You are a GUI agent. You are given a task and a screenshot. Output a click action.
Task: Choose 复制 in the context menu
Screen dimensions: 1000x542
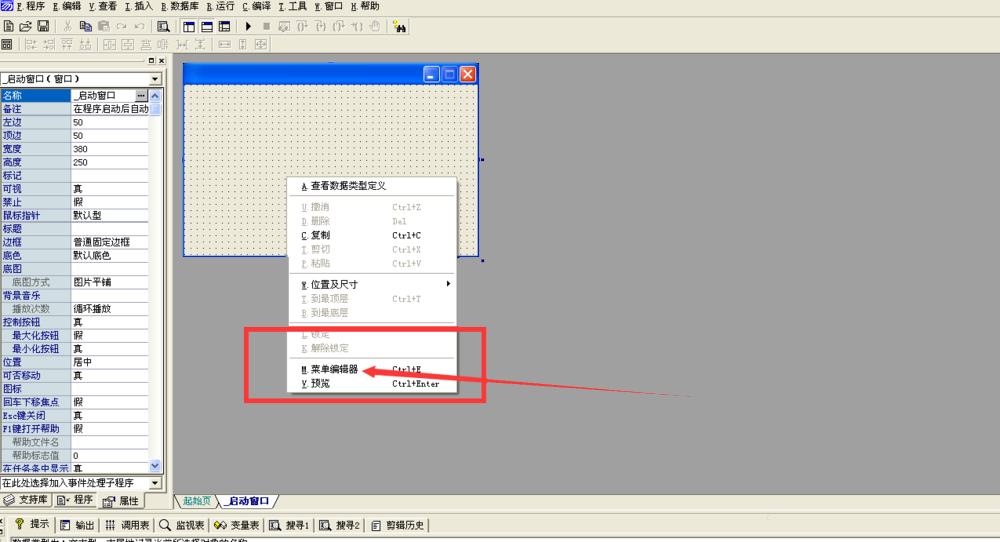(x=372, y=235)
